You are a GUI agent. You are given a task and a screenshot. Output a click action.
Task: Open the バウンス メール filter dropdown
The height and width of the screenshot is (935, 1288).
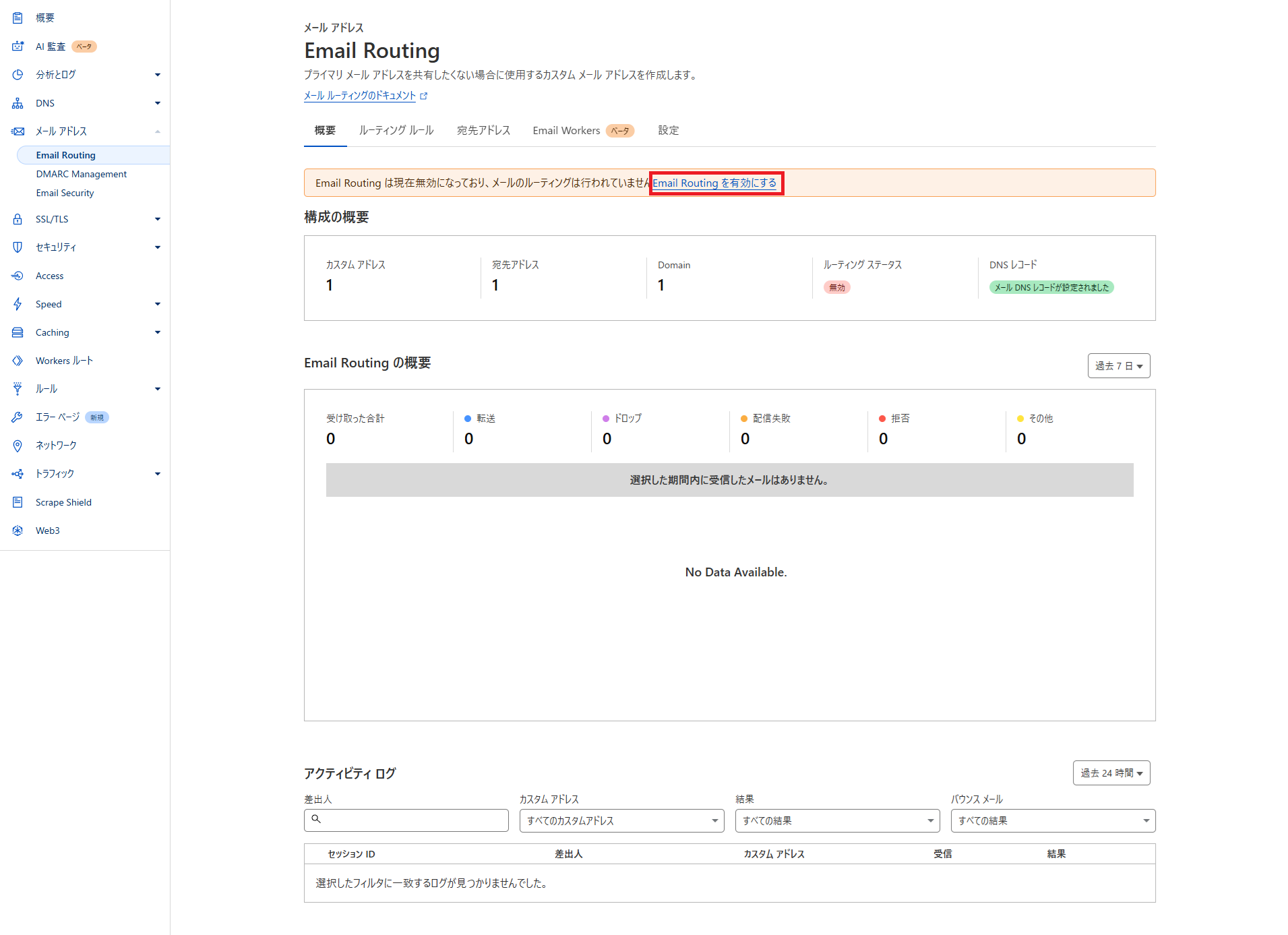pyautogui.click(x=1053, y=821)
